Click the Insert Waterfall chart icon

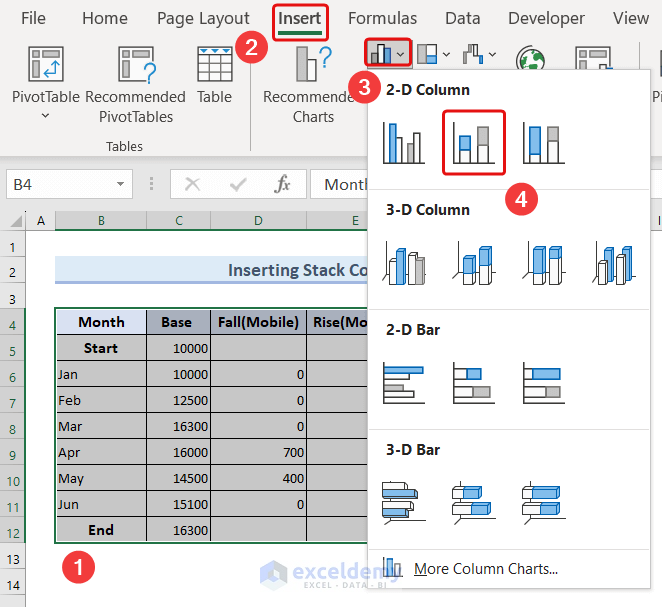pos(473,54)
